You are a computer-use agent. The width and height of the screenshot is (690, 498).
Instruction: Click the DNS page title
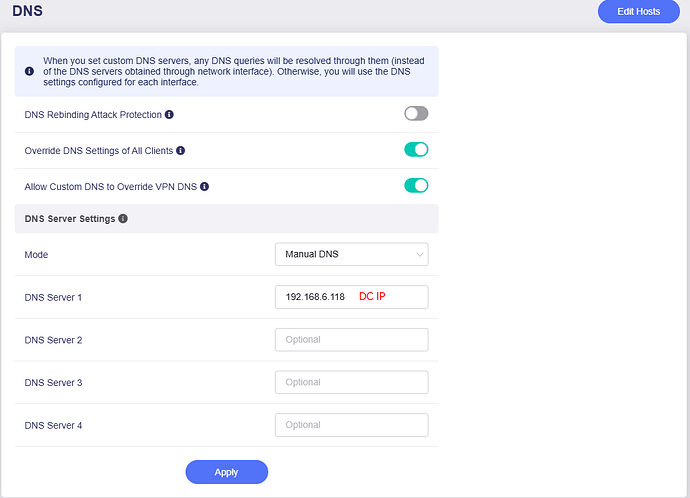pyautogui.click(x=27, y=12)
